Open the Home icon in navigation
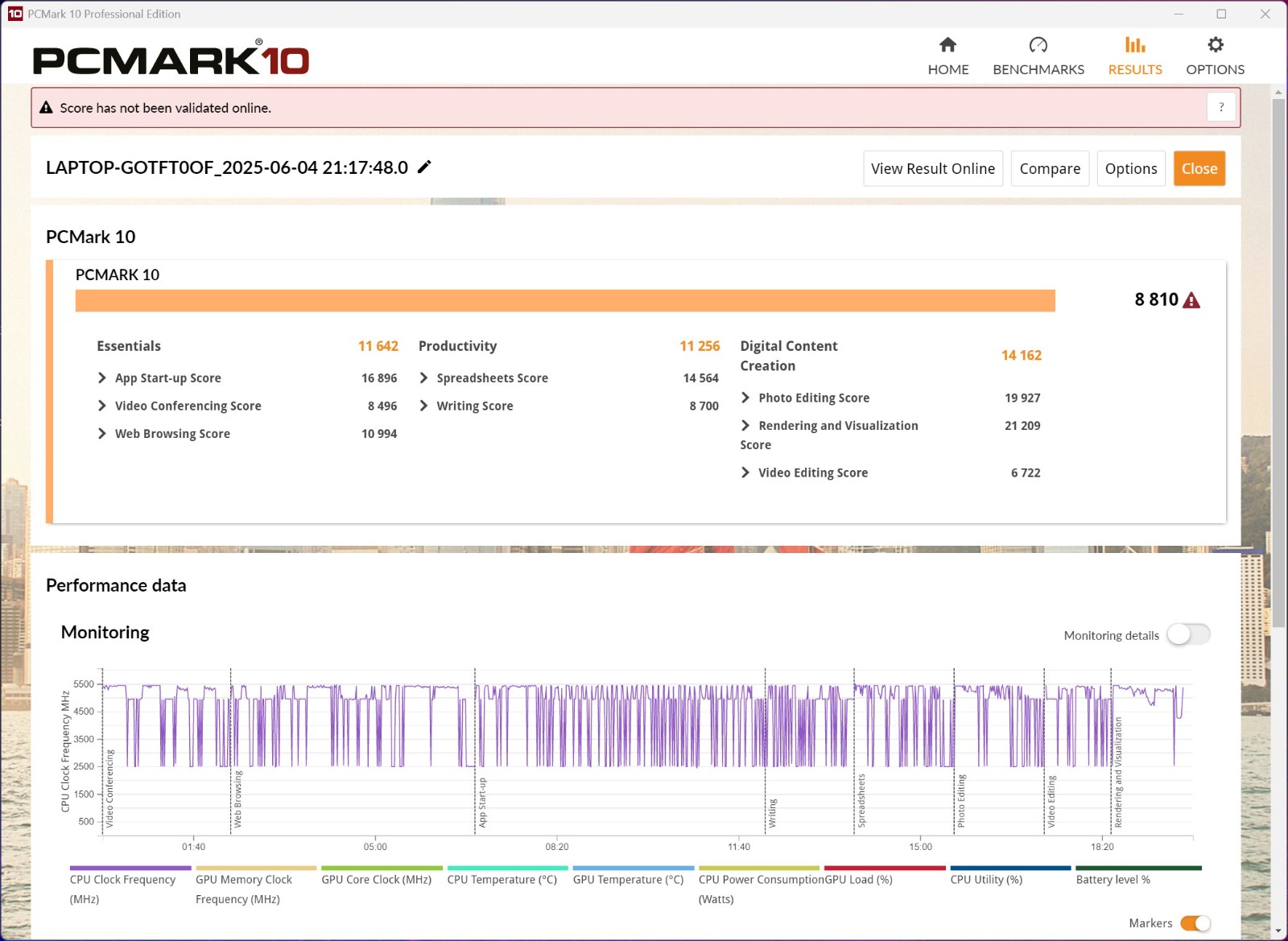The width and height of the screenshot is (1288, 941). pyautogui.click(x=947, y=44)
